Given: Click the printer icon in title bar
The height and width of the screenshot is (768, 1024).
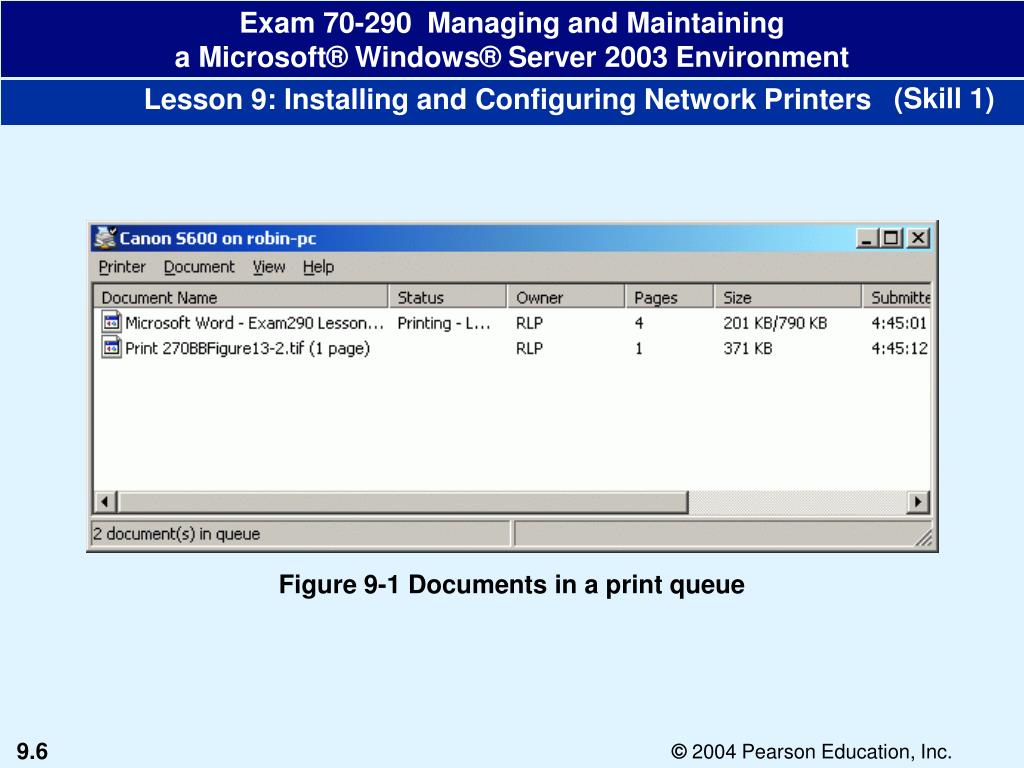Looking at the screenshot, I should (x=104, y=238).
